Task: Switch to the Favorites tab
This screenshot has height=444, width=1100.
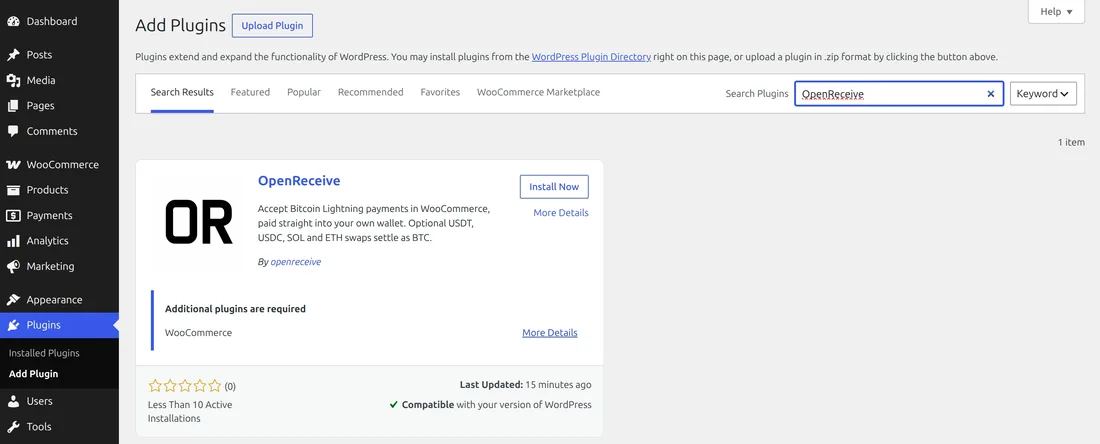Action: [441, 92]
